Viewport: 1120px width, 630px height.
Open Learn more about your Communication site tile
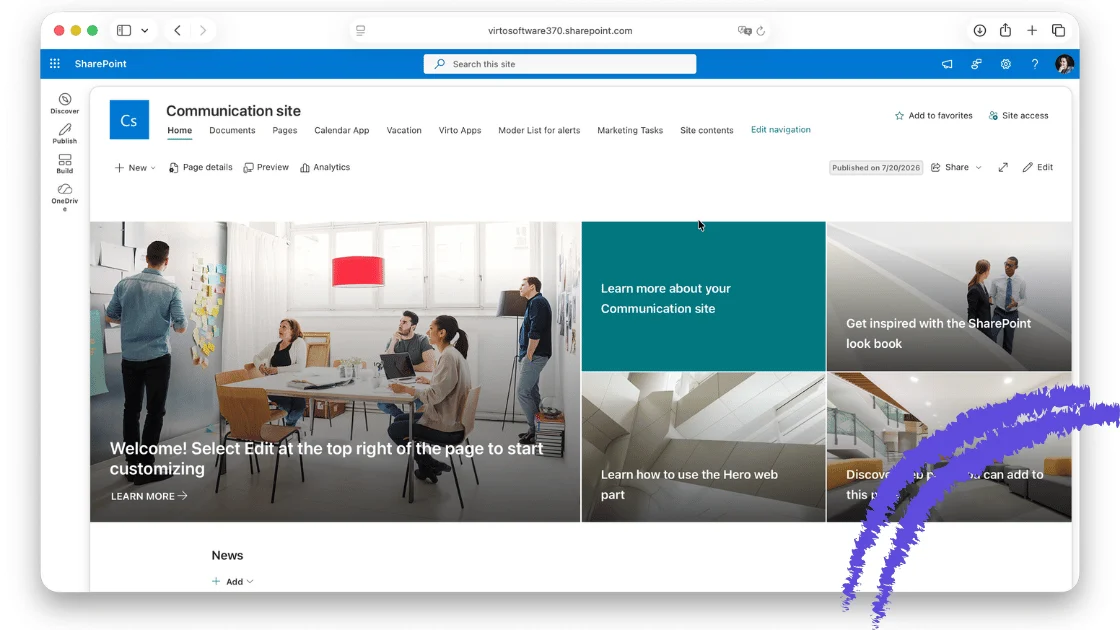(704, 296)
